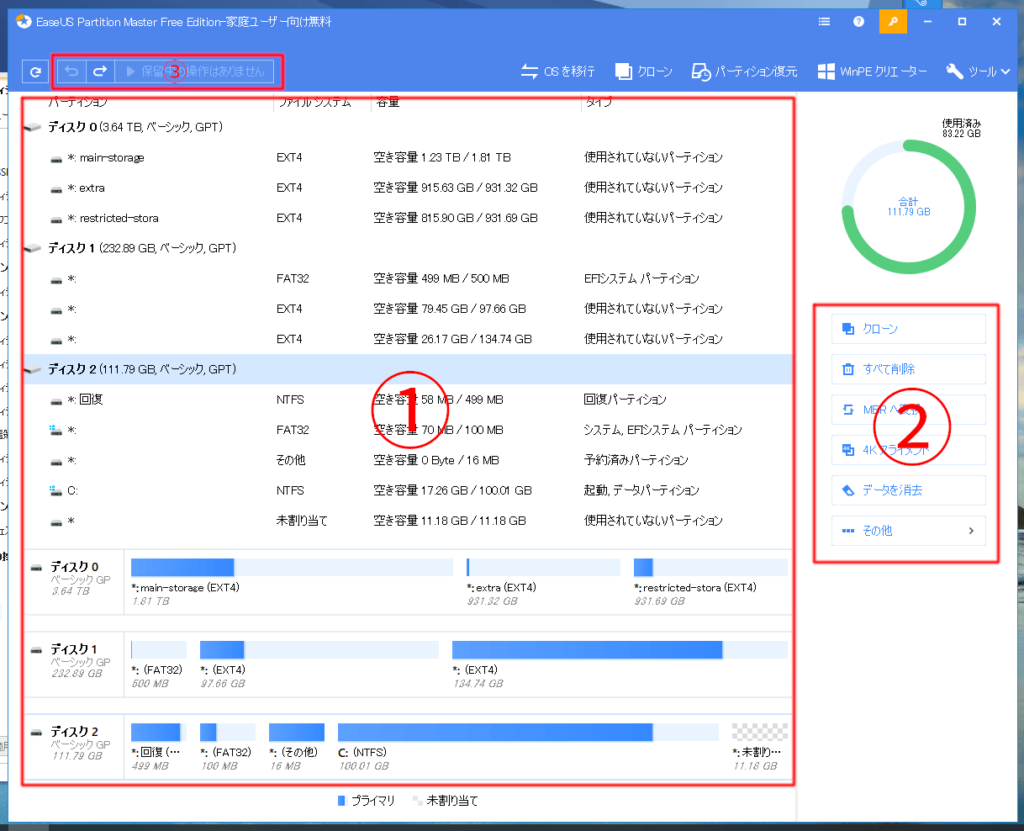Open パーティション復元 recovery tool
1024x831 pixels.
point(744,71)
